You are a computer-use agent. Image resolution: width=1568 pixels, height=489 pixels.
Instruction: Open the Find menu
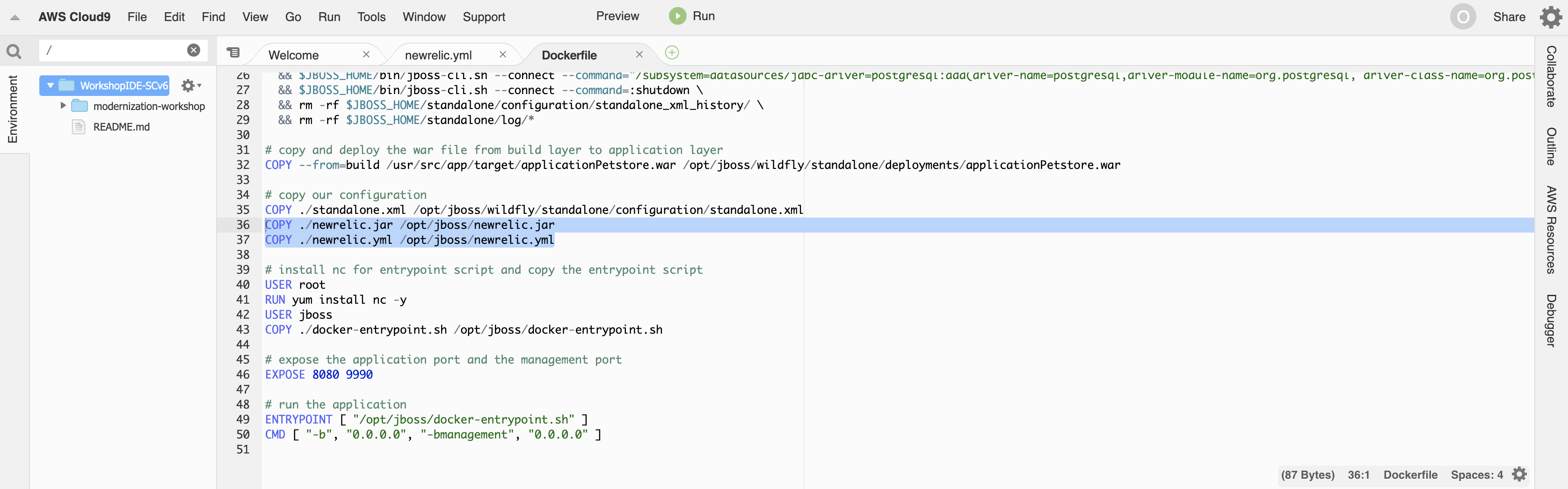[213, 17]
